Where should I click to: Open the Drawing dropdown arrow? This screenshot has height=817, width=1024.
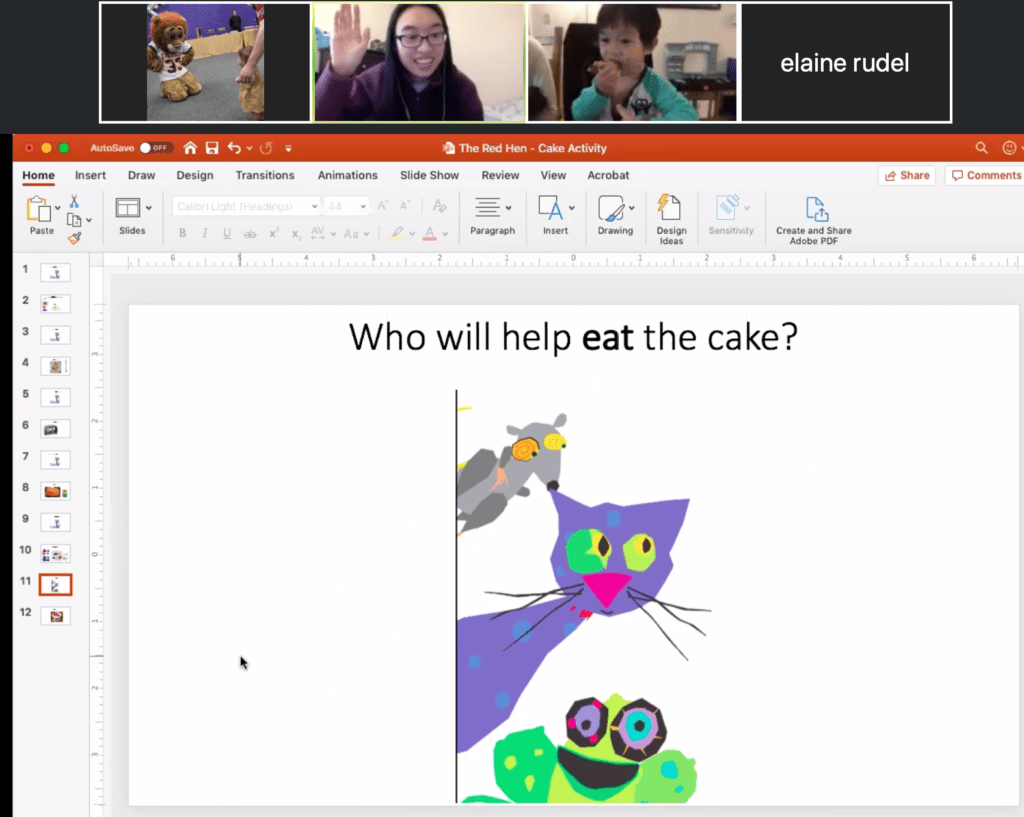(x=632, y=208)
